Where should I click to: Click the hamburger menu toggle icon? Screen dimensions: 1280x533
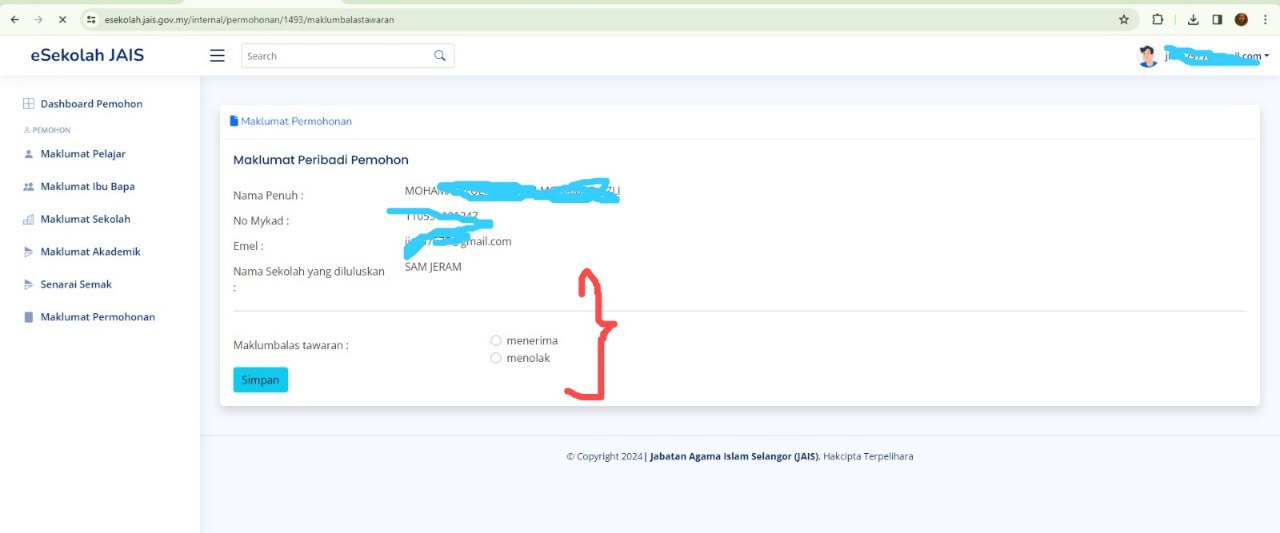[x=217, y=56]
